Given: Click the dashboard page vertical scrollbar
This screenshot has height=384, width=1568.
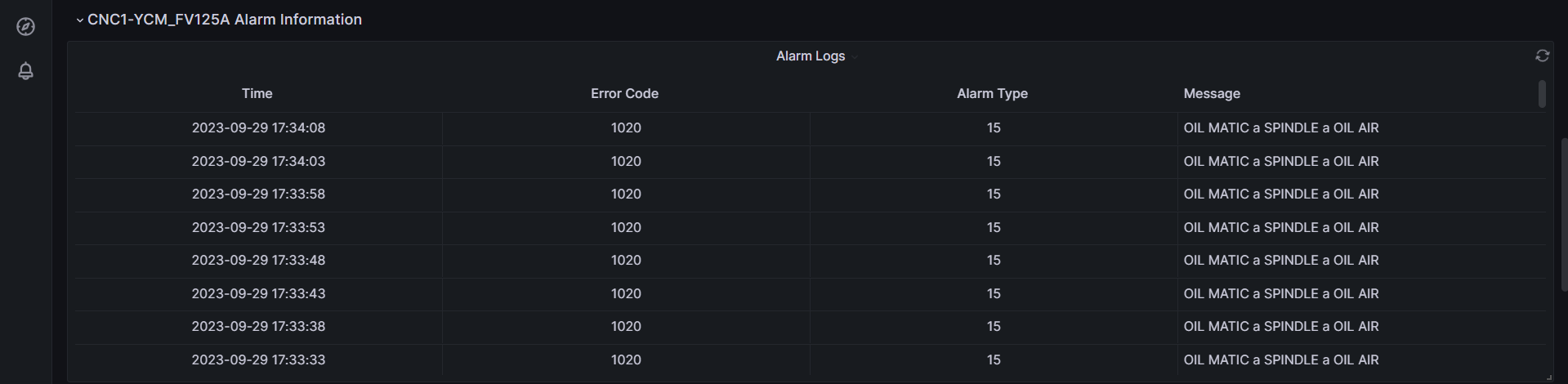Looking at the screenshot, I should [1564, 212].
